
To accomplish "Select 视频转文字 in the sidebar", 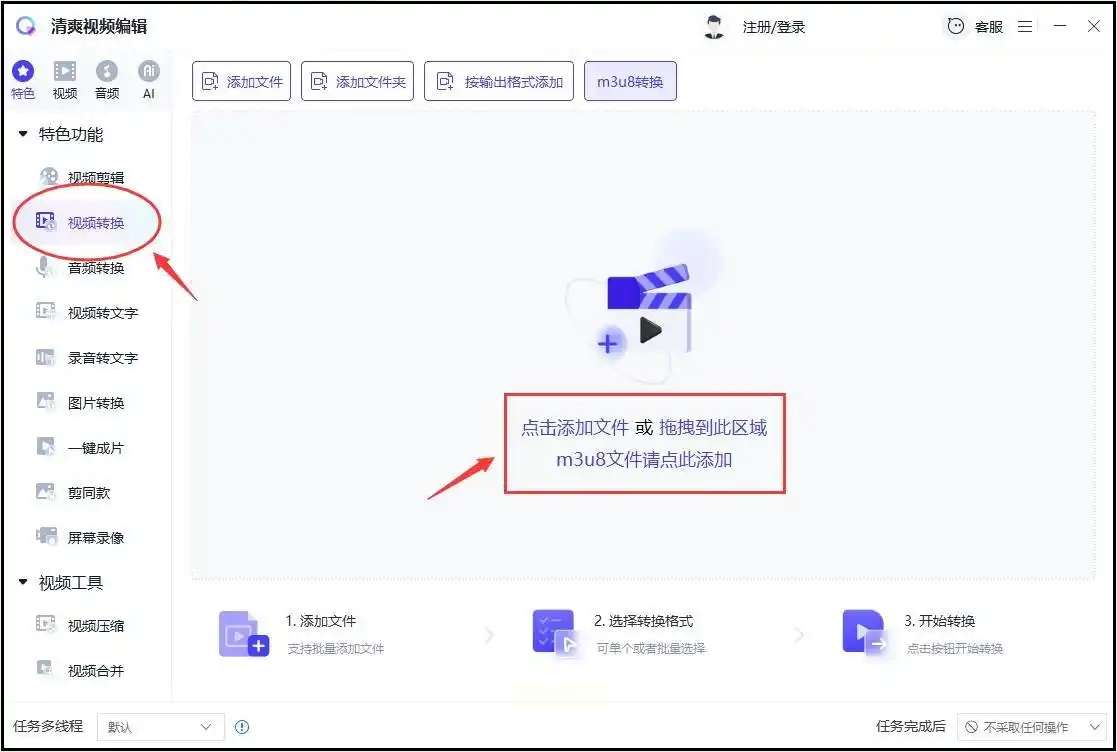I will tap(103, 313).
